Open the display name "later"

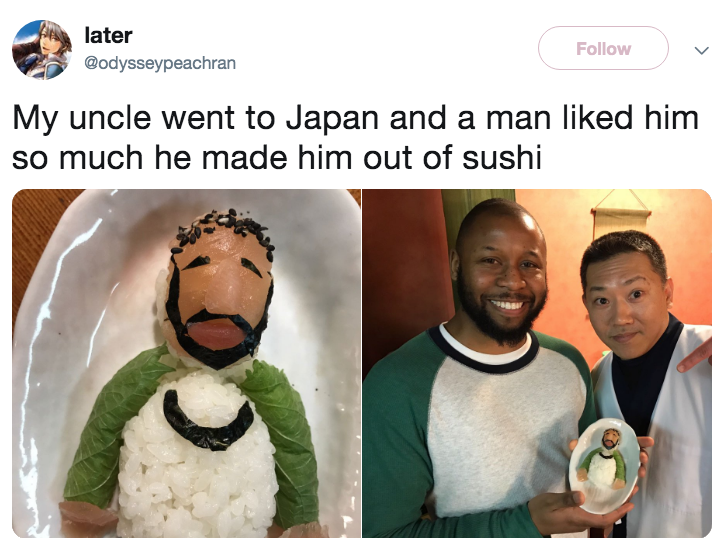[x=108, y=36]
